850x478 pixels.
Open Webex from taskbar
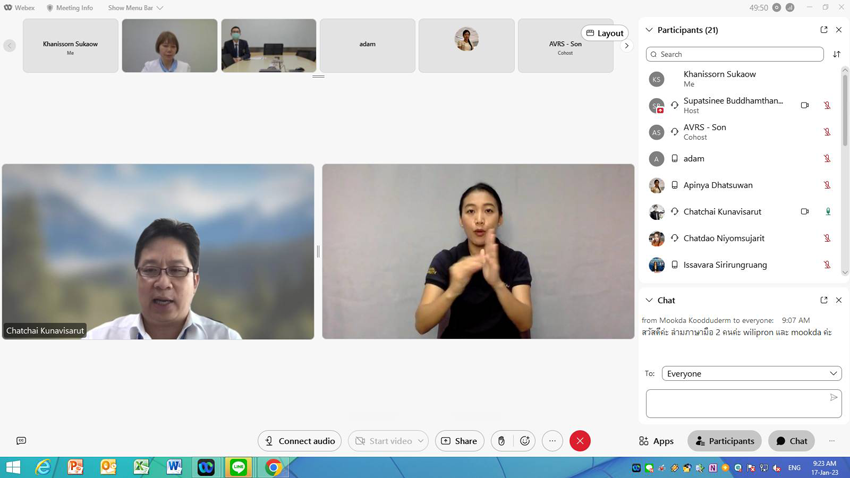click(x=206, y=467)
